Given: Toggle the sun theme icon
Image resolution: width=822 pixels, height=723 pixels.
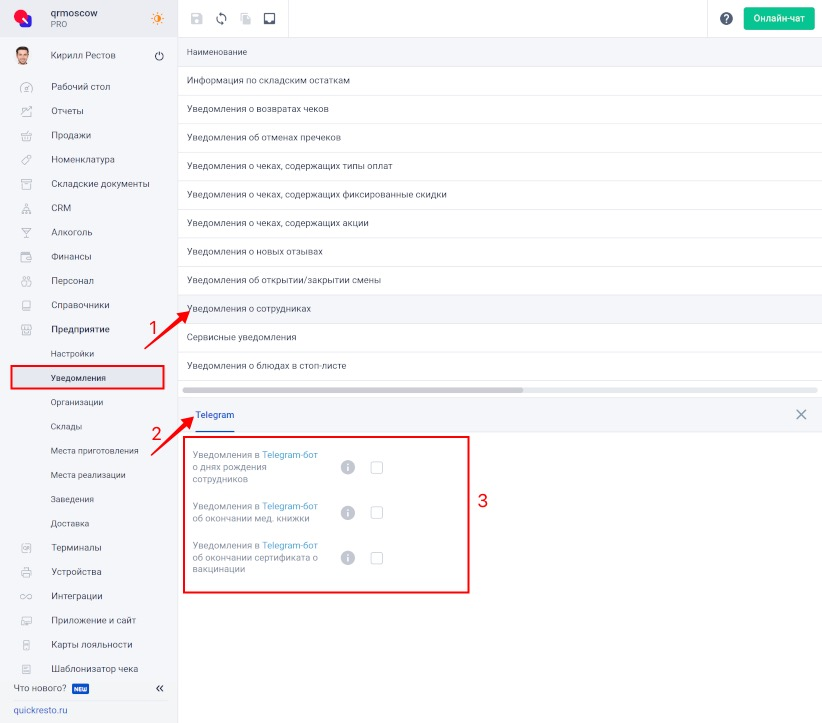Looking at the screenshot, I should tap(157, 18).
